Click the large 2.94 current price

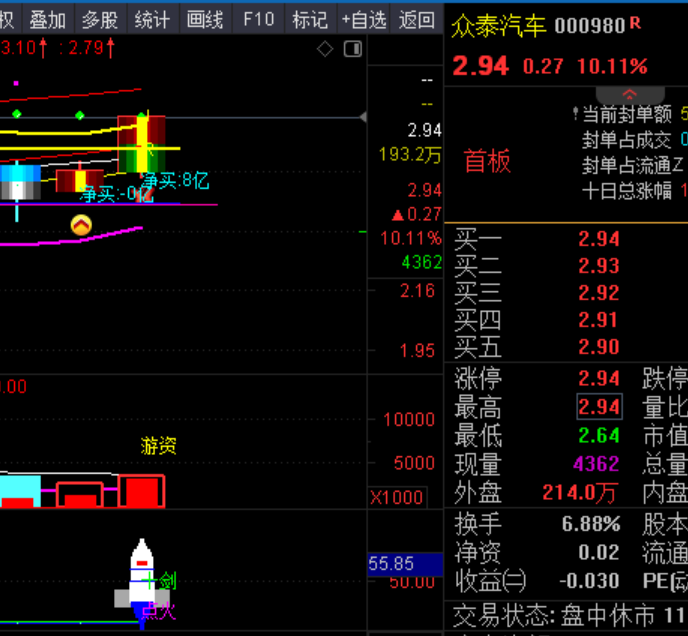pyautogui.click(x=480, y=66)
